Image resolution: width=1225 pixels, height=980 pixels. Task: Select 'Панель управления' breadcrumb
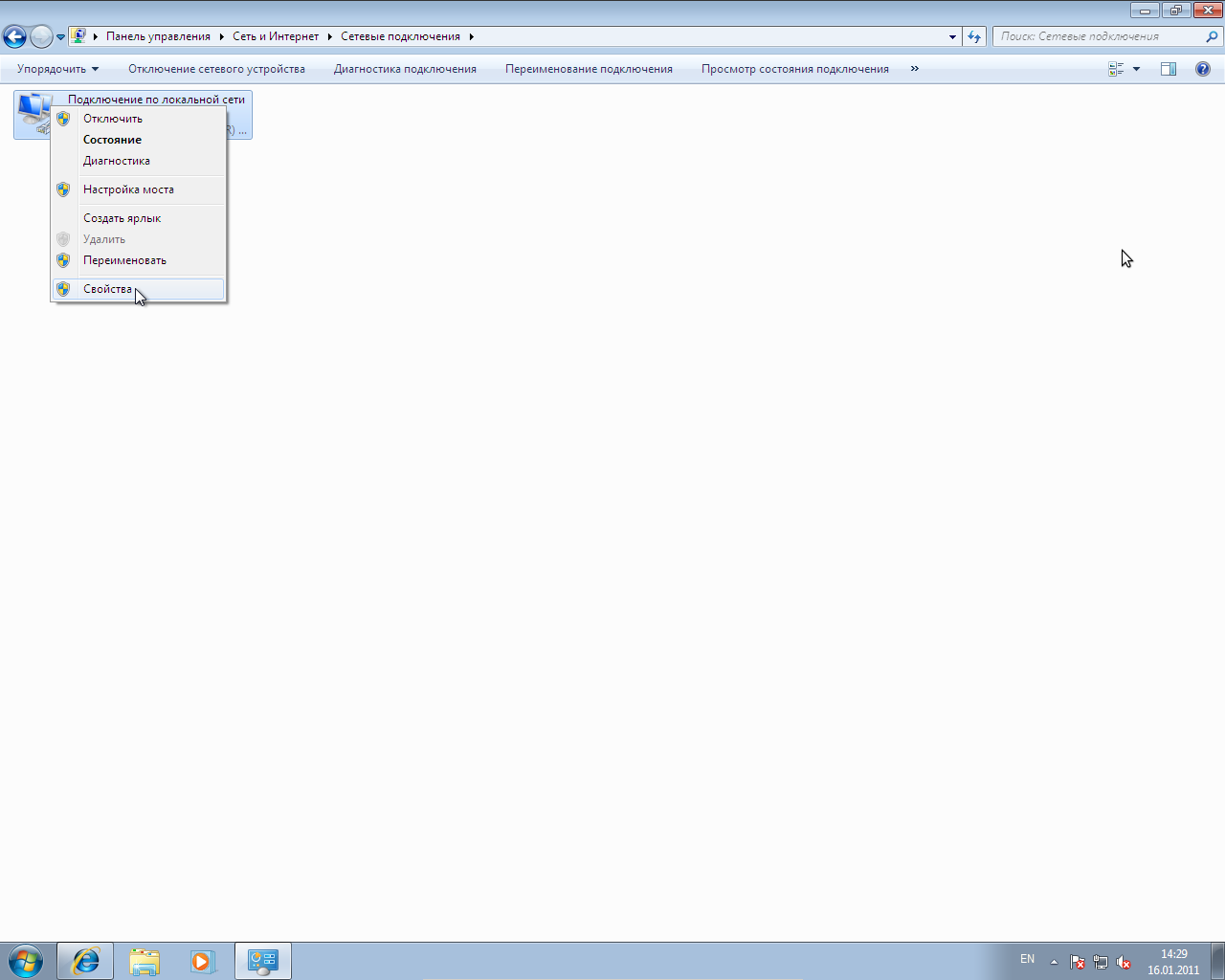point(158,36)
